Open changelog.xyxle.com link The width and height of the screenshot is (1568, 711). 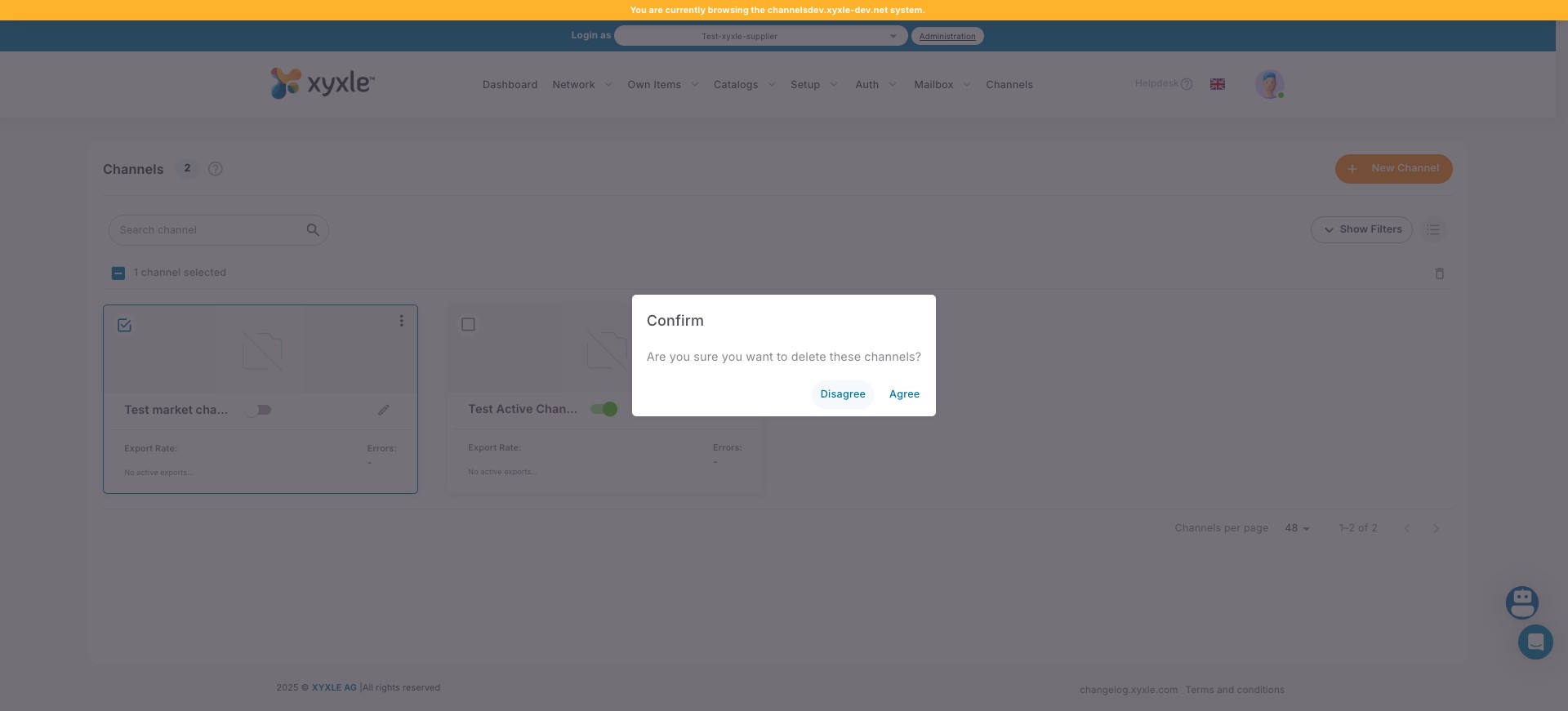point(1129,690)
